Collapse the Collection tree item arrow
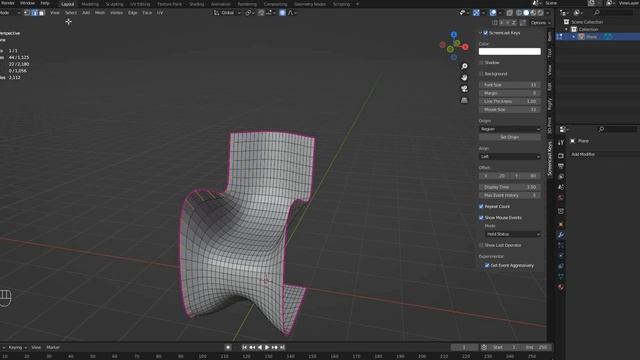 pyautogui.click(x=567, y=29)
